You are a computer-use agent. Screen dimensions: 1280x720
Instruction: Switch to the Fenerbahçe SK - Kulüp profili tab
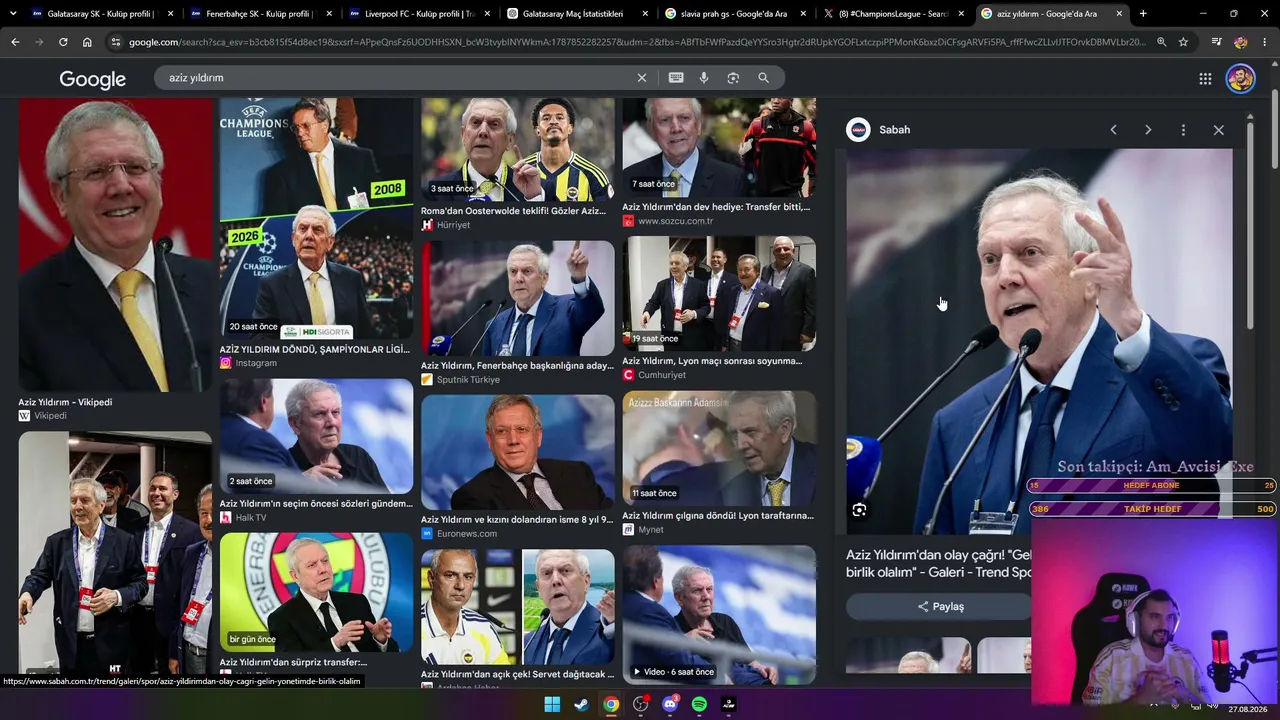tap(260, 14)
